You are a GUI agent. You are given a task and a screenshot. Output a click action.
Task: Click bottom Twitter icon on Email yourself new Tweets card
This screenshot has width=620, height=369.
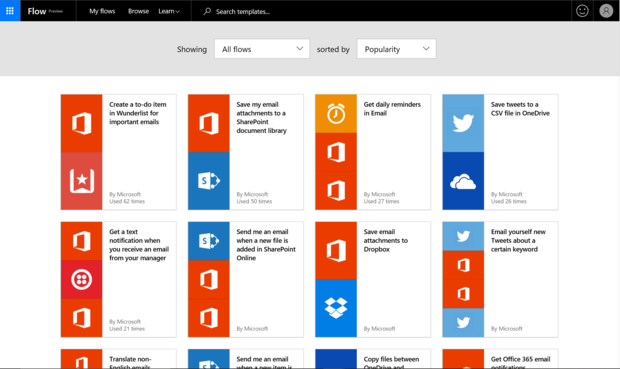click(x=463, y=323)
